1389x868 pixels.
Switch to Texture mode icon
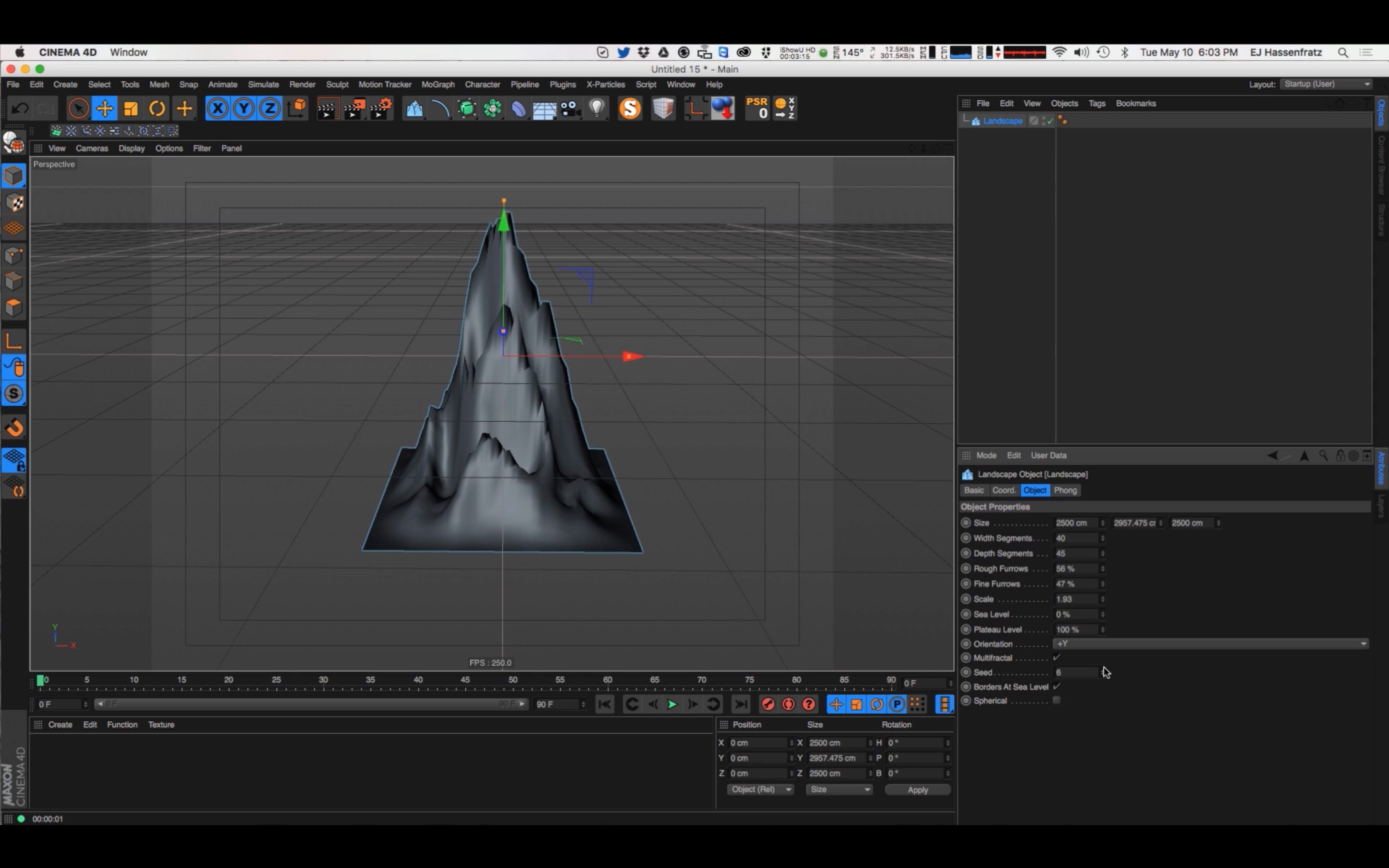point(14,202)
